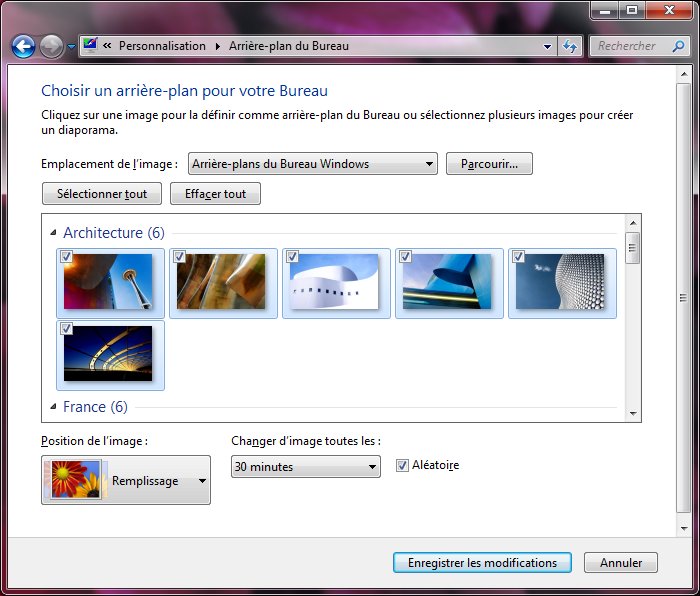
Task: Click Enregistrer les modifications button
Action: coord(482,563)
